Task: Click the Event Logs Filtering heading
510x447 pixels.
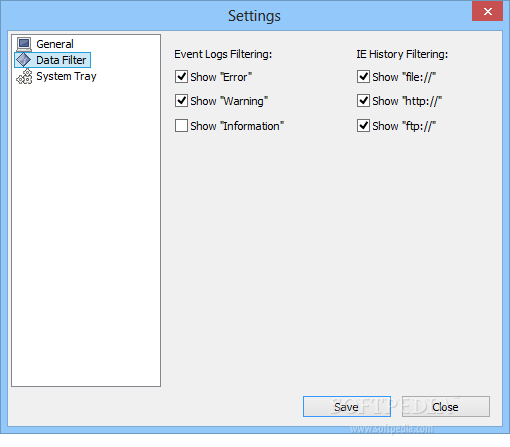Action: tap(223, 54)
